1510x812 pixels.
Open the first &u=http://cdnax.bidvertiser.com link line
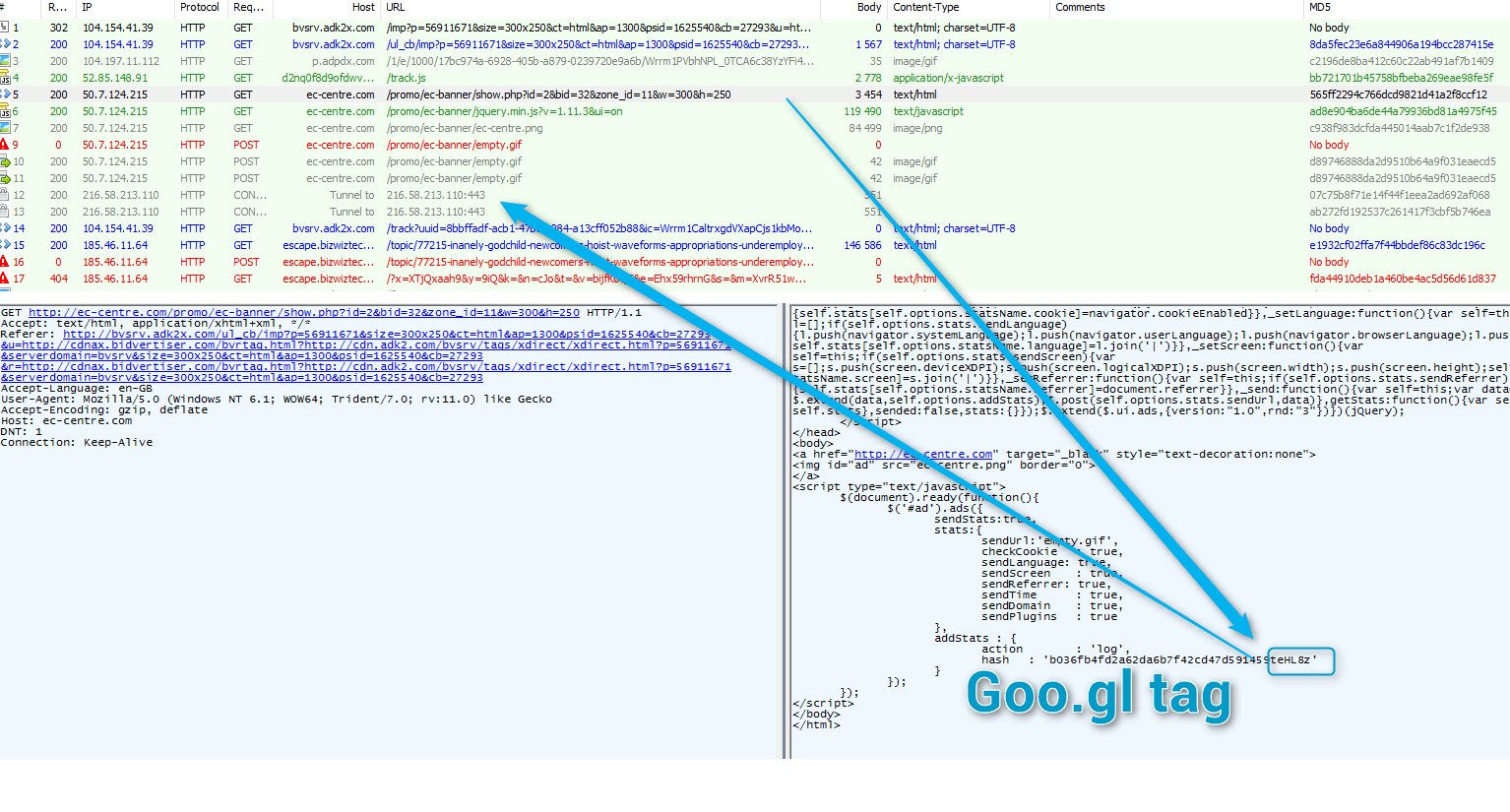pyautogui.click(x=365, y=344)
